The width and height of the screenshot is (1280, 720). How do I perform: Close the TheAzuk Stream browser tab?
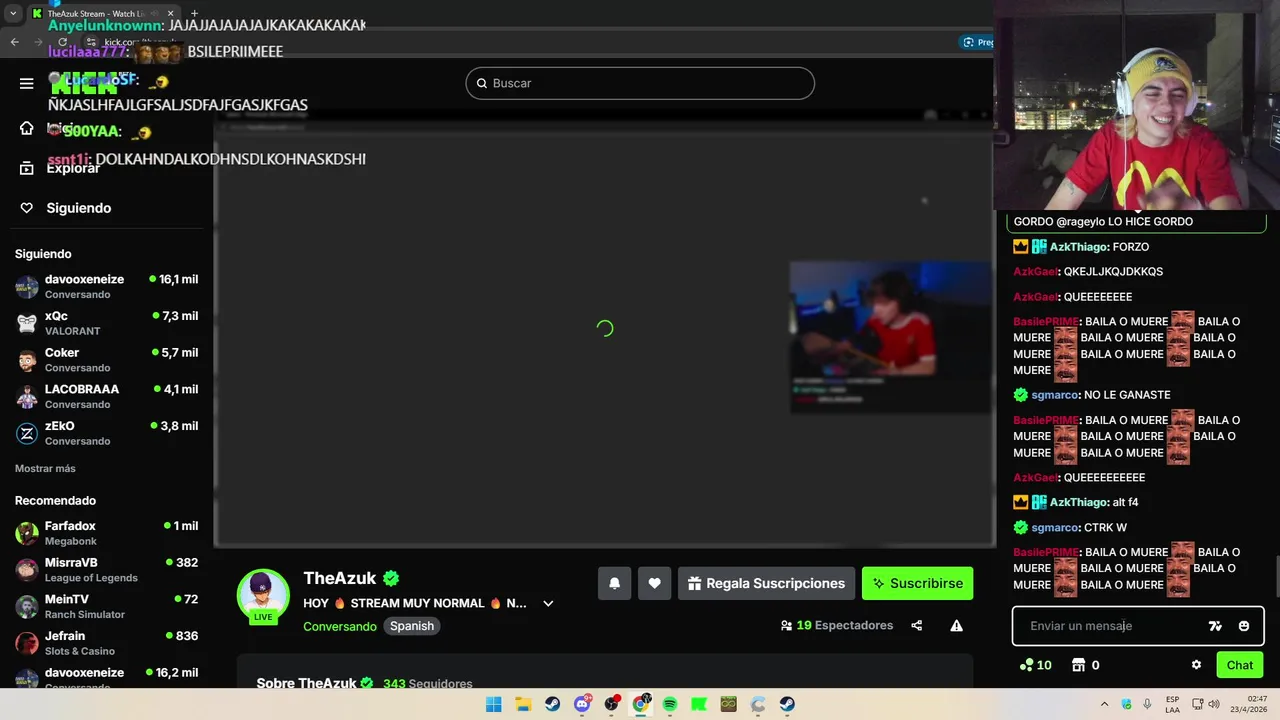pyautogui.click(x=170, y=14)
